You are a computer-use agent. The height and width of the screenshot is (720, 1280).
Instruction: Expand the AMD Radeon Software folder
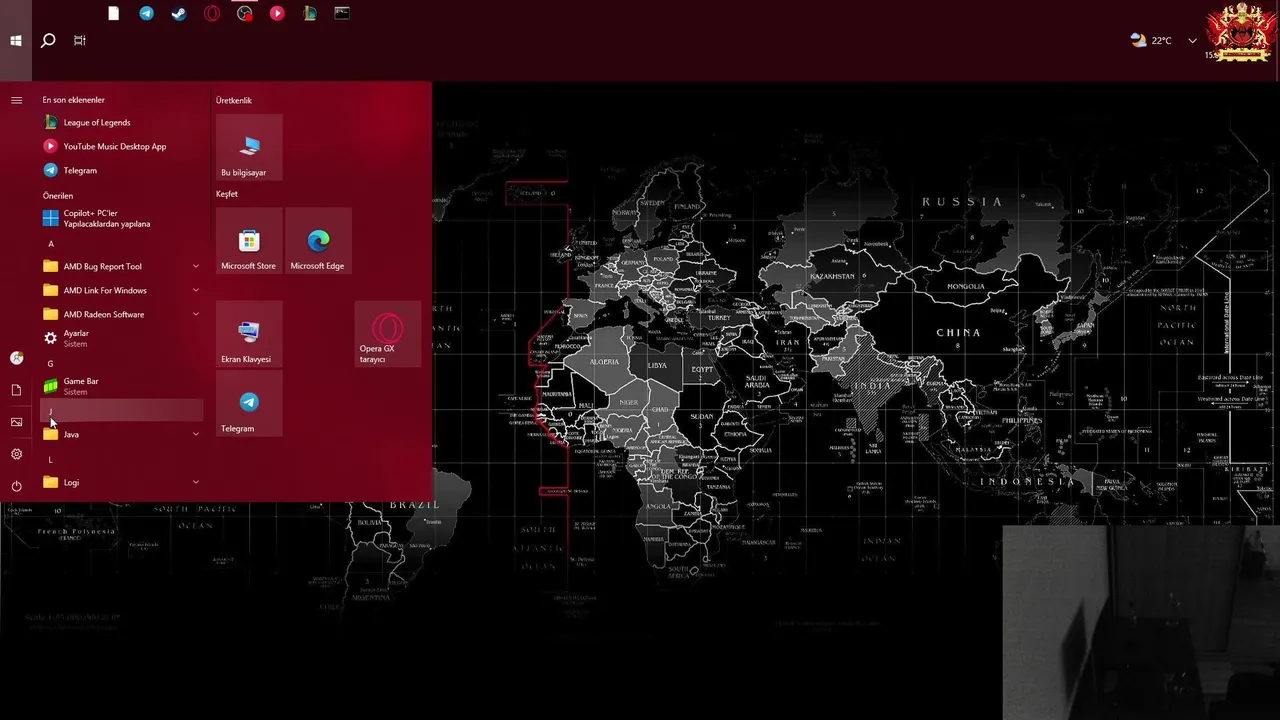tap(122, 314)
